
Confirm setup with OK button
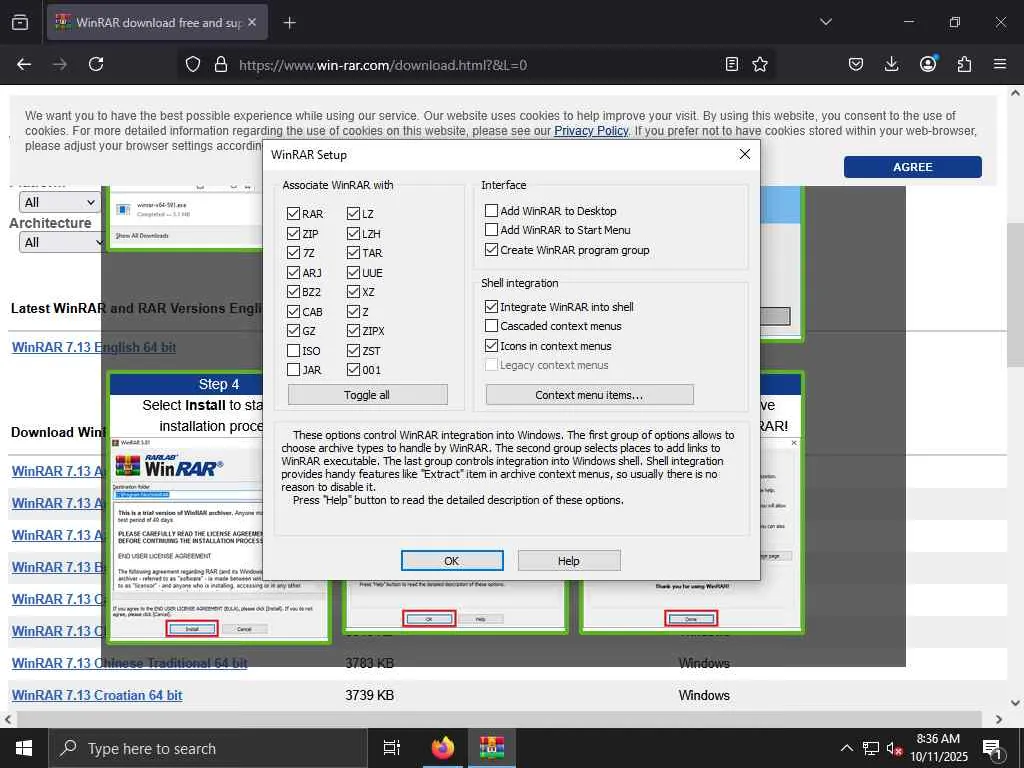452,560
